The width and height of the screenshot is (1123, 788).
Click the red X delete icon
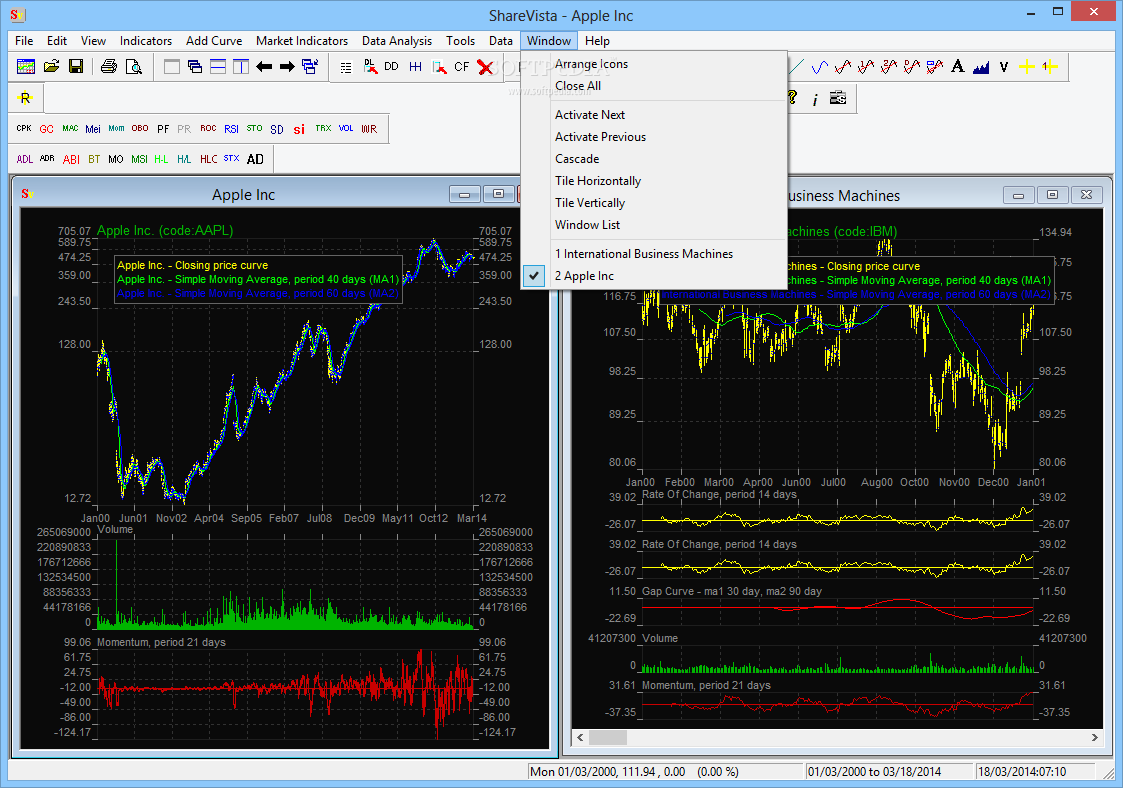point(485,67)
